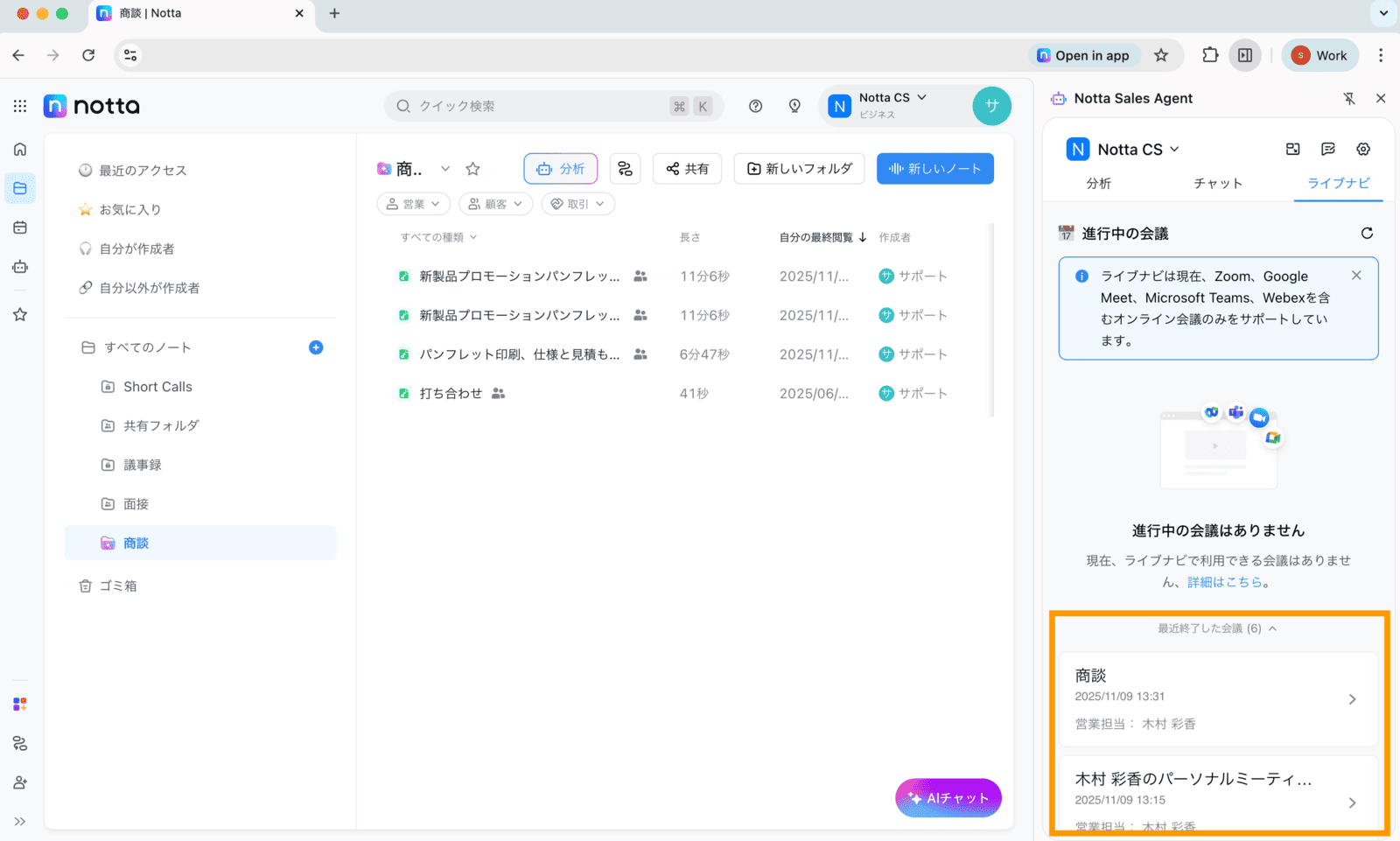
Task: Unpin the Notta Sales Agent panel
Action: point(1349,99)
